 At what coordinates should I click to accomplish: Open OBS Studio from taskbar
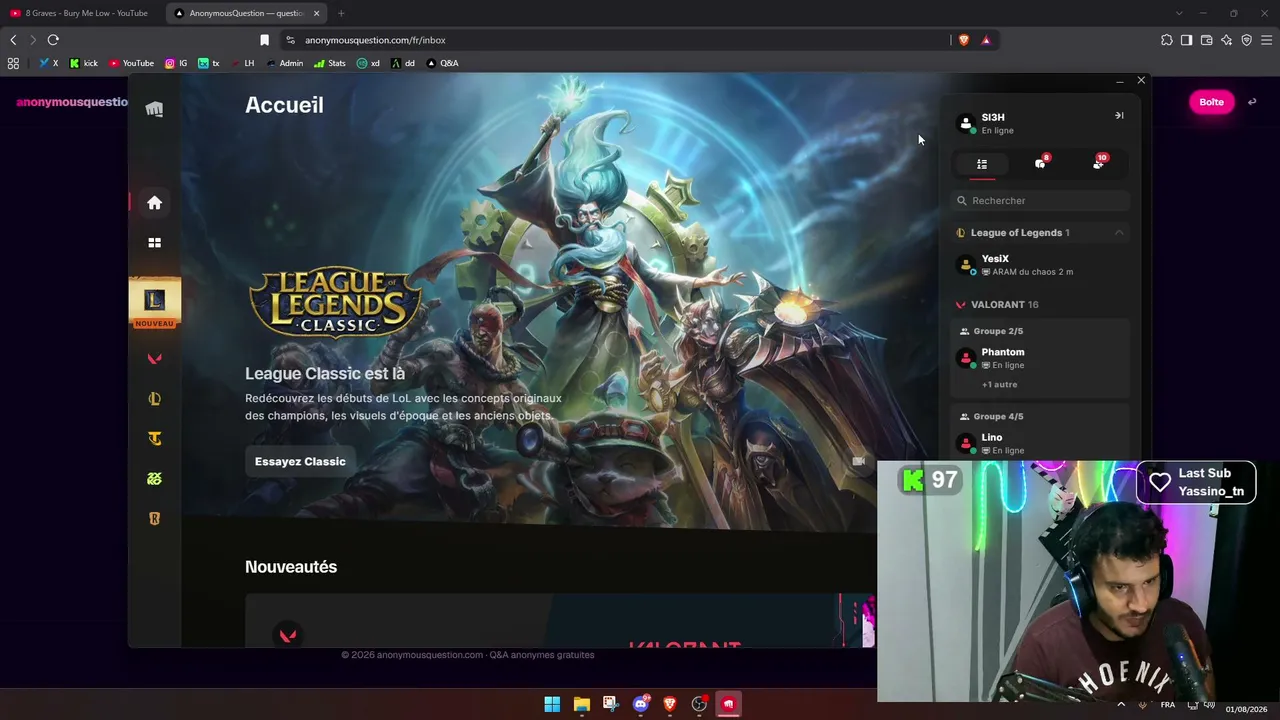point(699,704)
